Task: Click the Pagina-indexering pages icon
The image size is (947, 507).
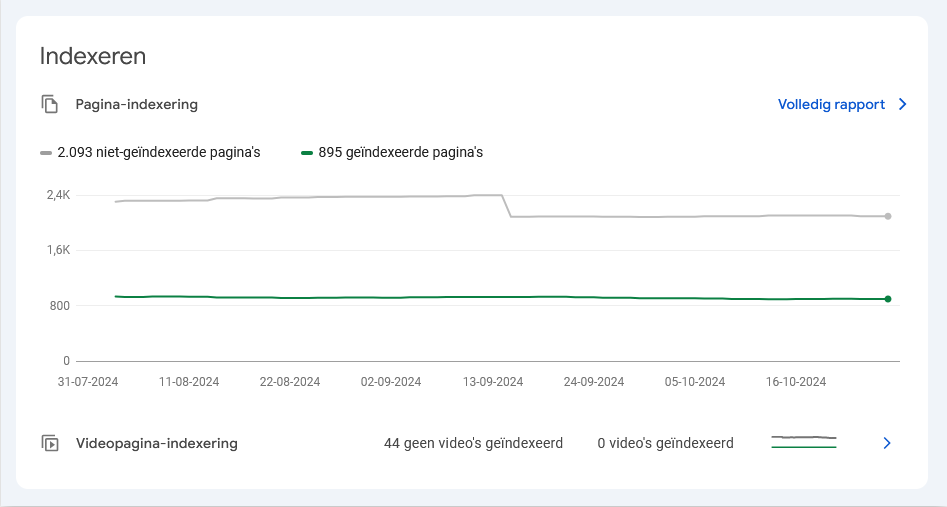Action: tap(50, 104)
